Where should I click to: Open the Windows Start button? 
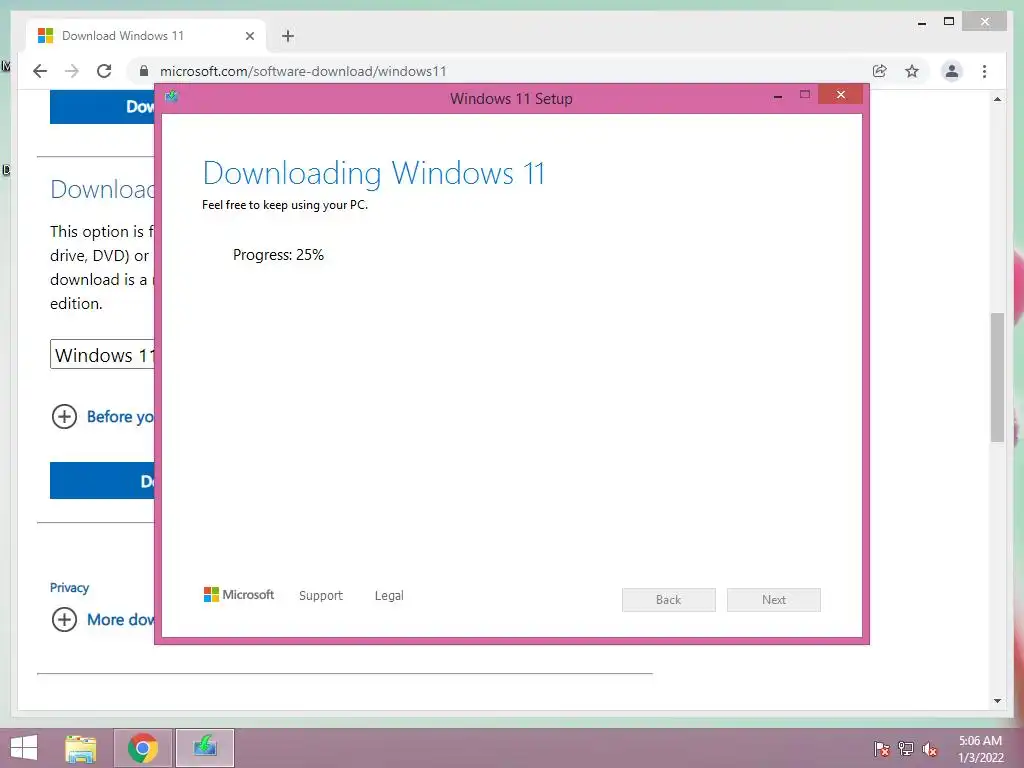[24, 748]
